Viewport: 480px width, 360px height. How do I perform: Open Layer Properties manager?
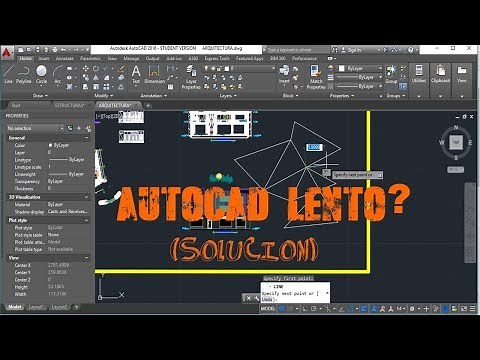[191, 77]
